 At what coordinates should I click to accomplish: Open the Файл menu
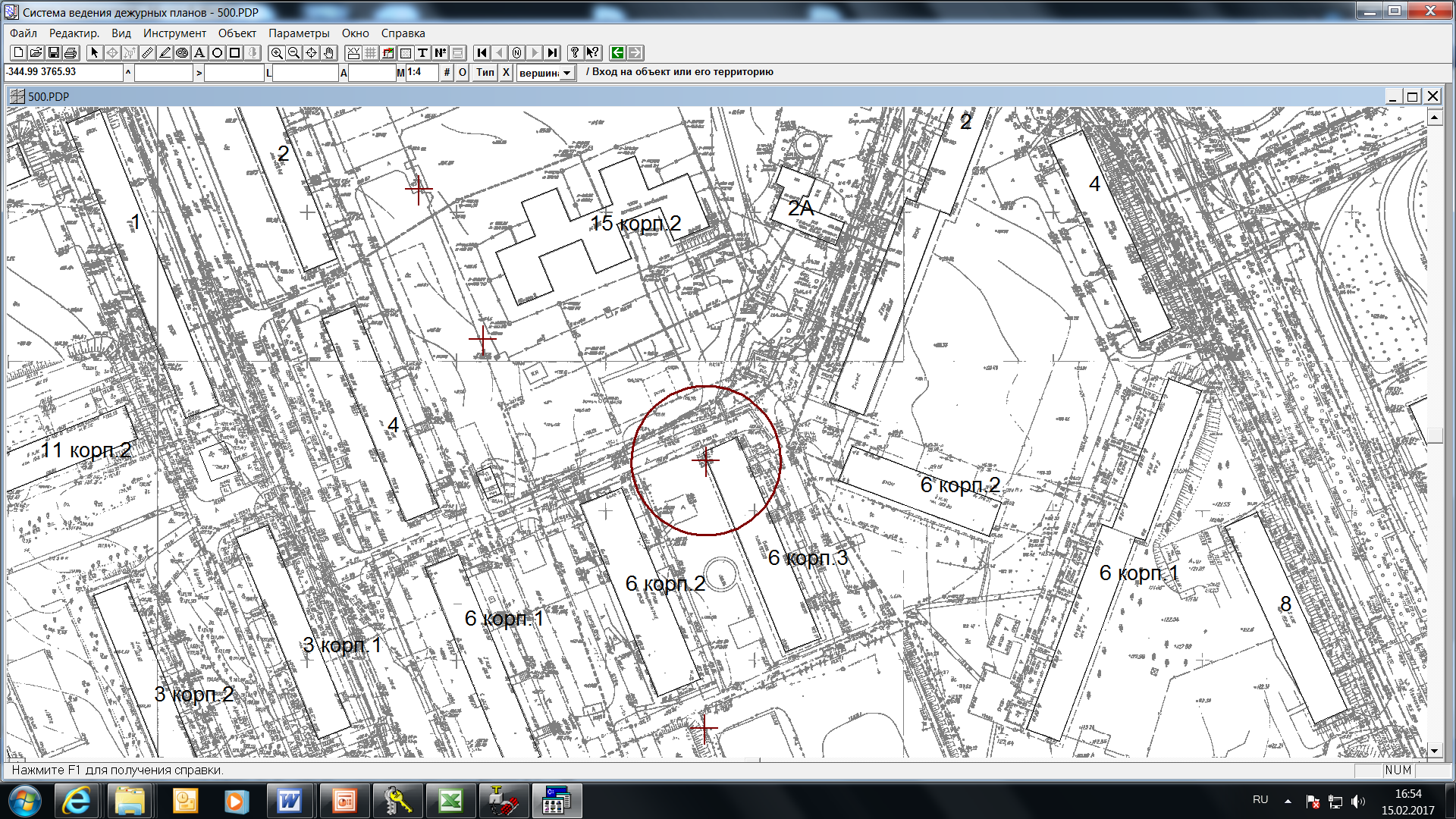pyautogui.click(x=24, y=33)
